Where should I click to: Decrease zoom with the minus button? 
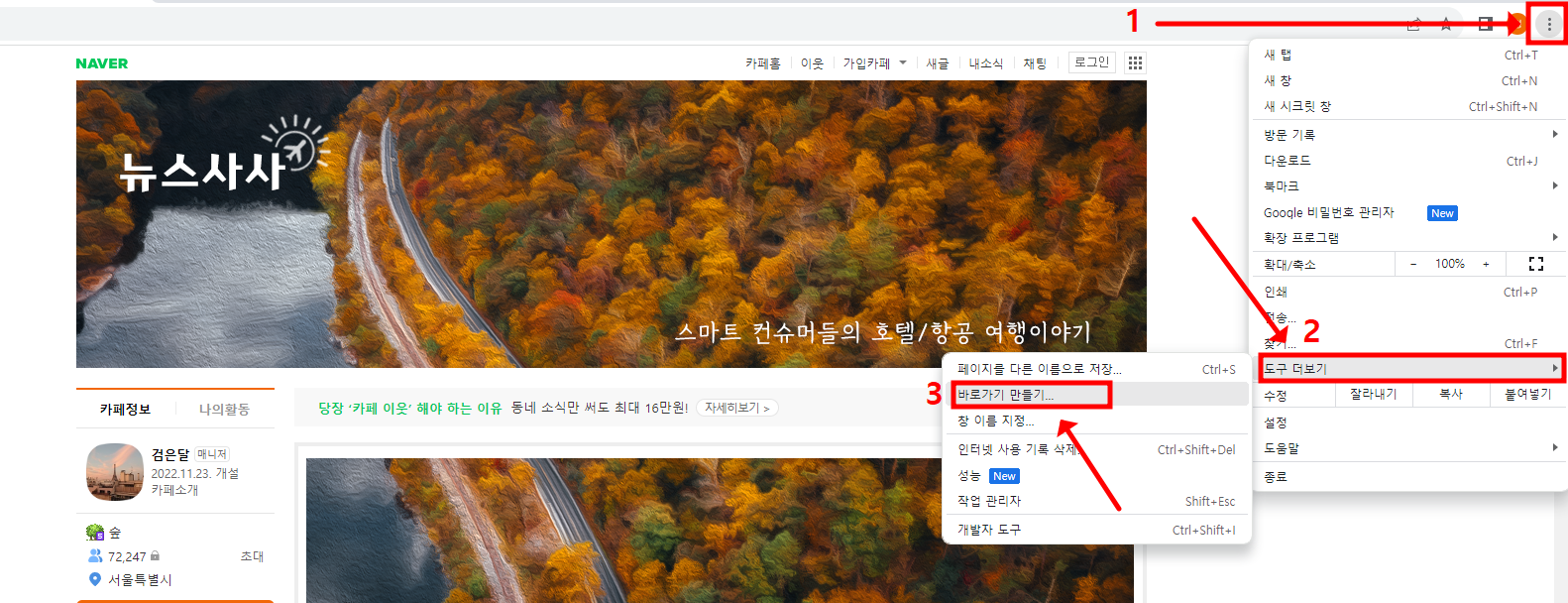pos(1413,264)
